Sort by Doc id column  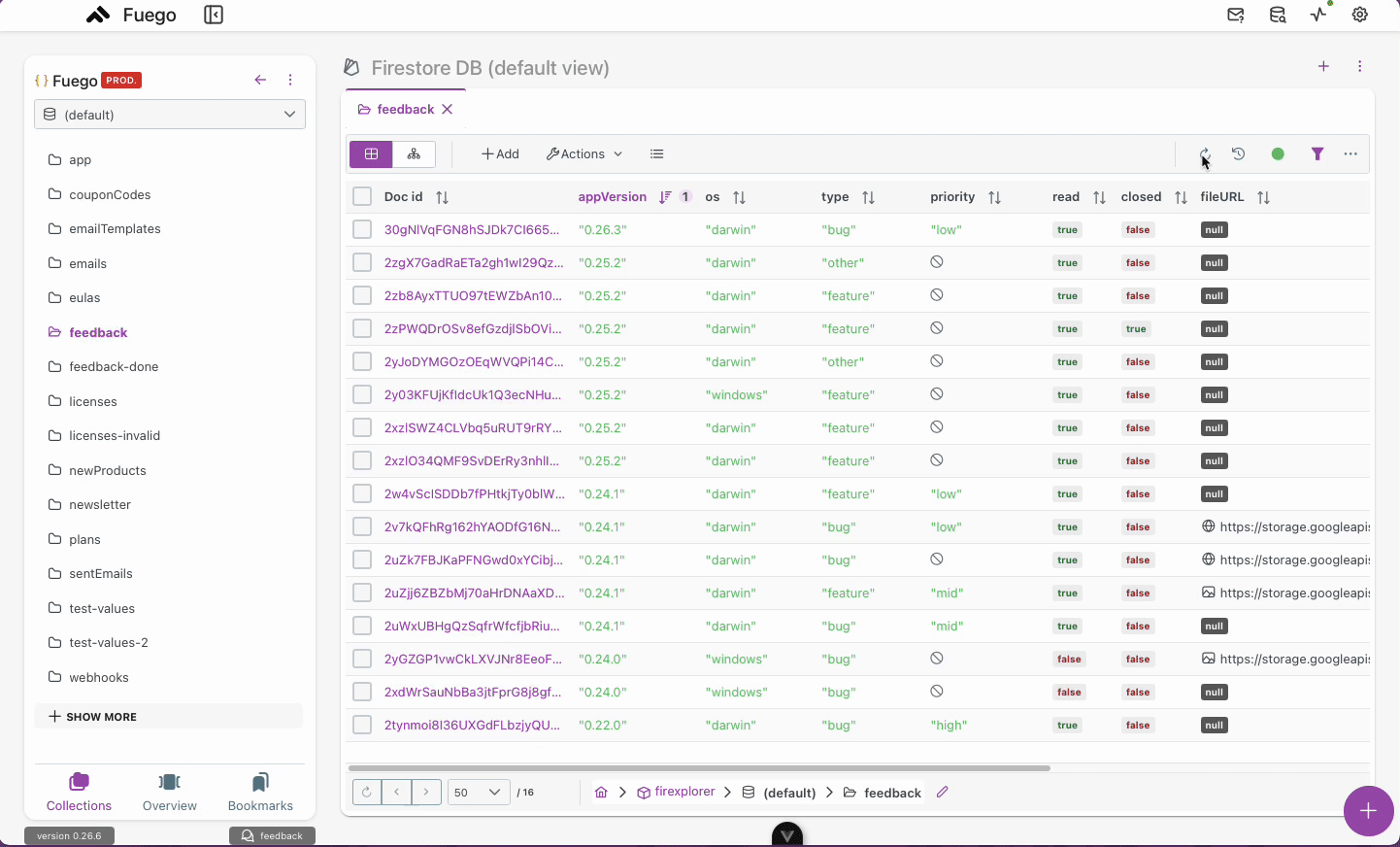(442, 197)
